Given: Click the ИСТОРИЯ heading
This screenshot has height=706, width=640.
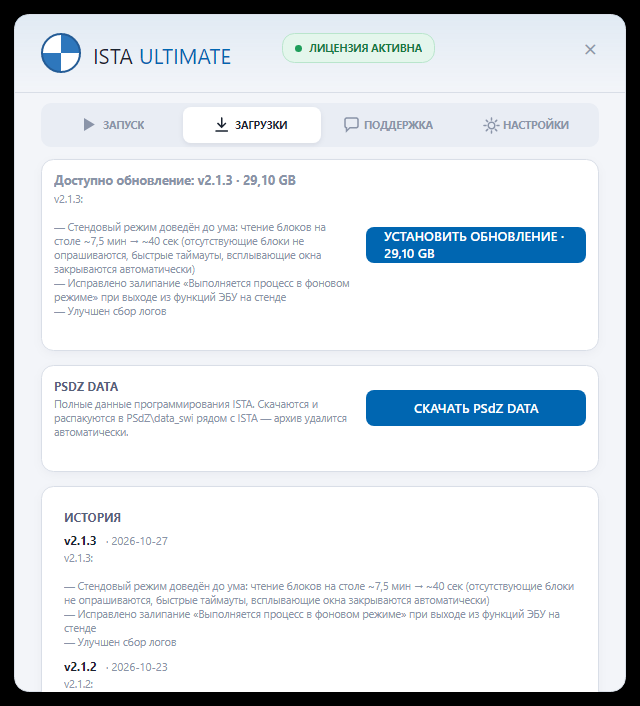Looking at the screenshot, I should coord(92,517).
